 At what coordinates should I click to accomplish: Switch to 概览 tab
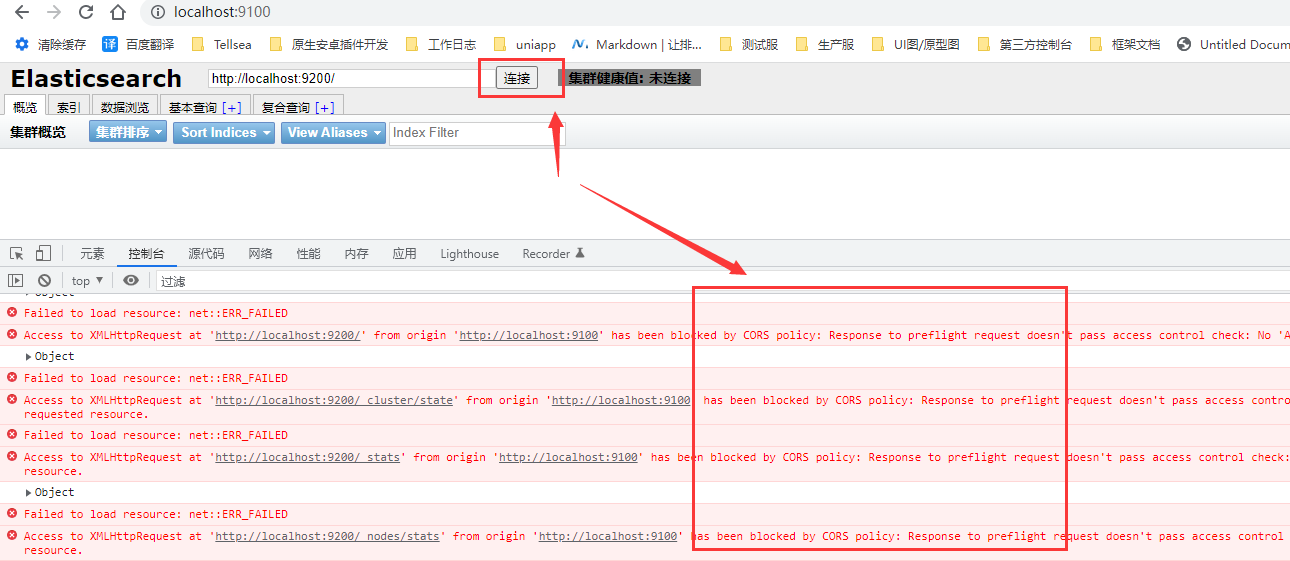(x=25, y=107)
